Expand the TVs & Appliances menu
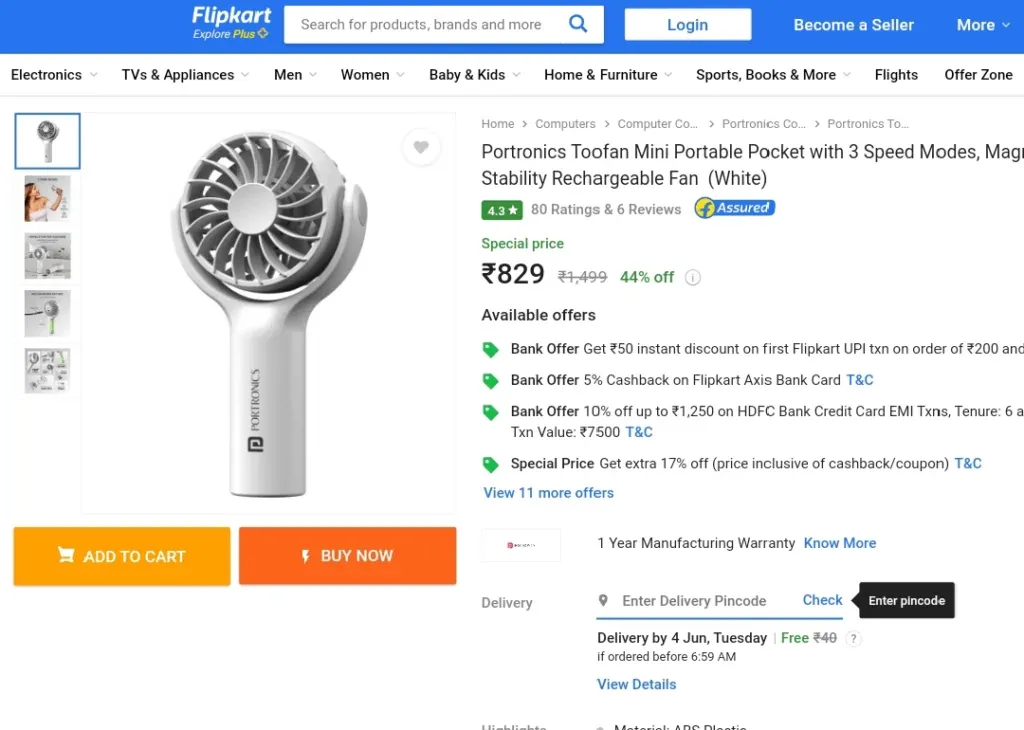The width and height of the screenshot is (1024, 730). pyautogui.click(x=185, y=75)
